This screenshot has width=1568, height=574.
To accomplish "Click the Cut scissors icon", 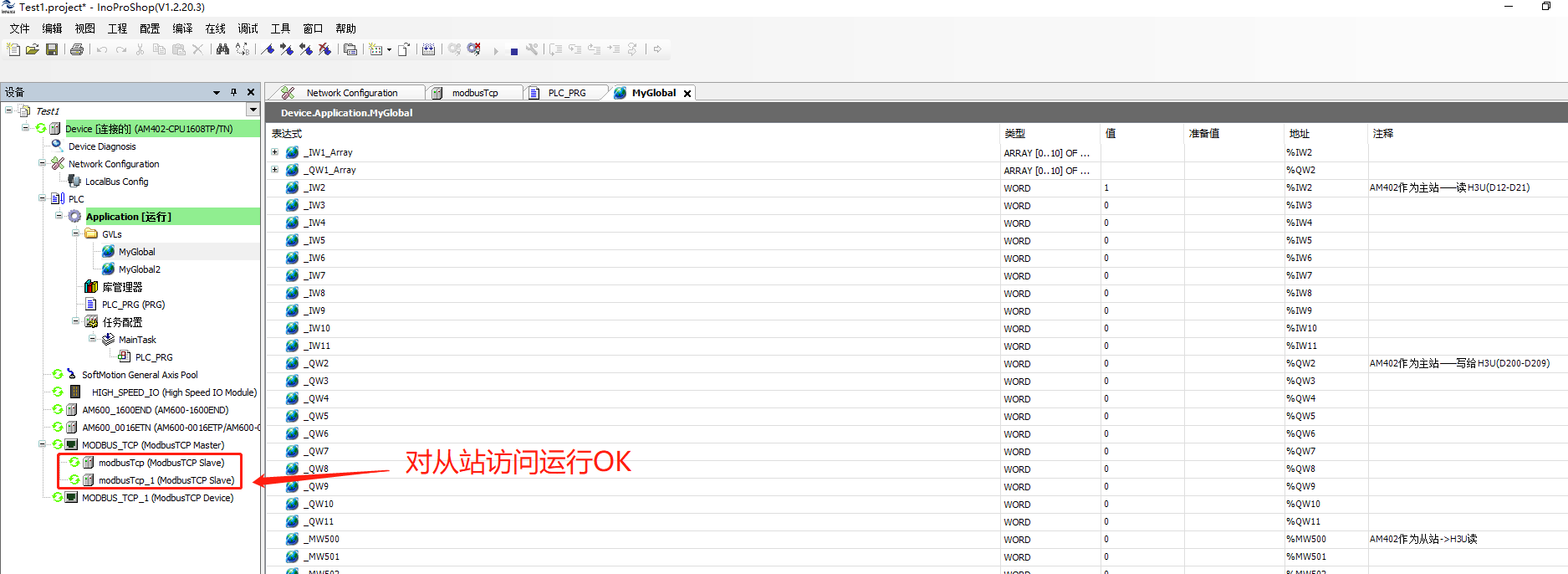I will click(x=140, y=49).
